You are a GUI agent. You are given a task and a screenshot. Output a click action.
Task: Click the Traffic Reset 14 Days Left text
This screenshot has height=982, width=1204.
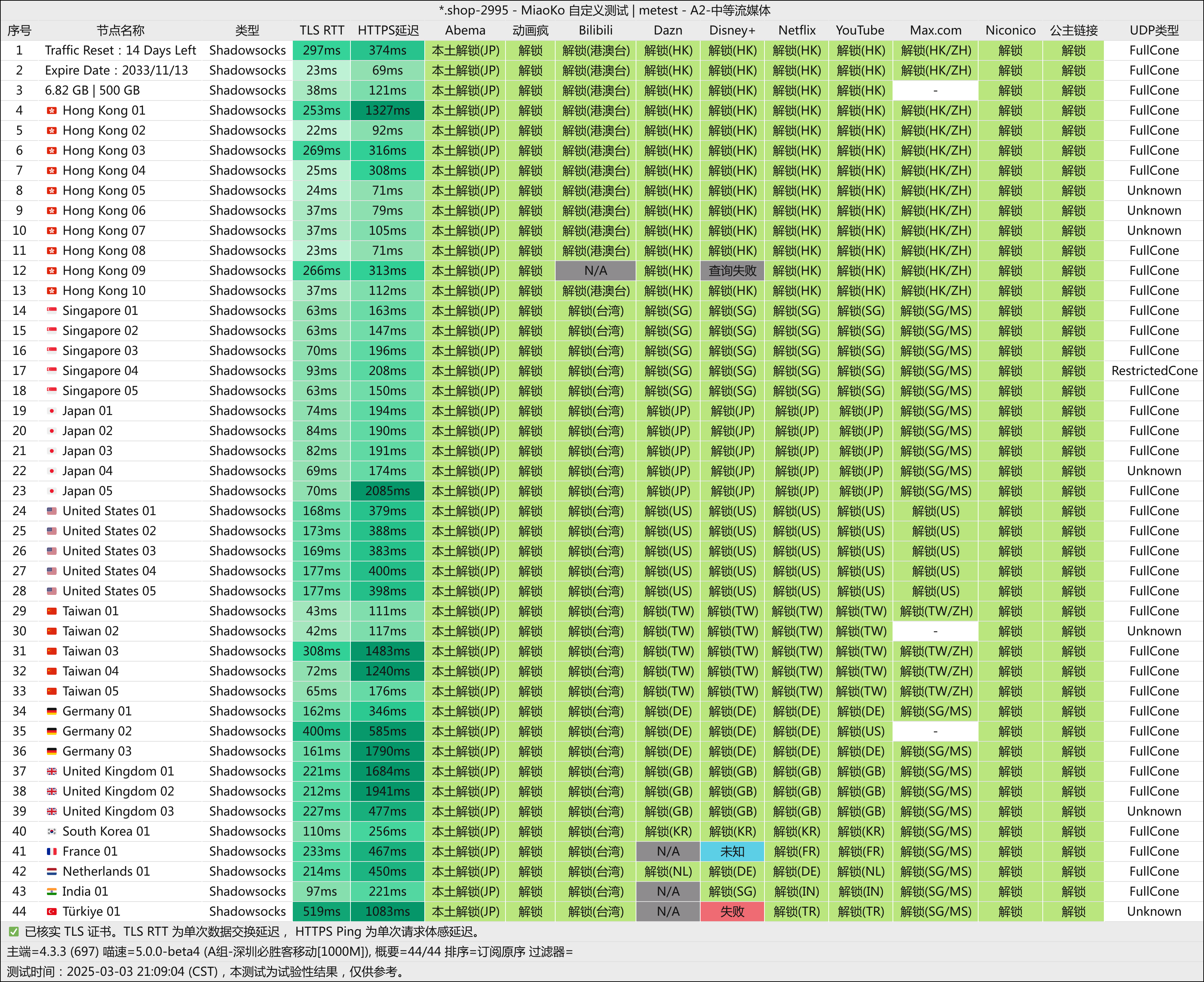(x=121, y=50)
